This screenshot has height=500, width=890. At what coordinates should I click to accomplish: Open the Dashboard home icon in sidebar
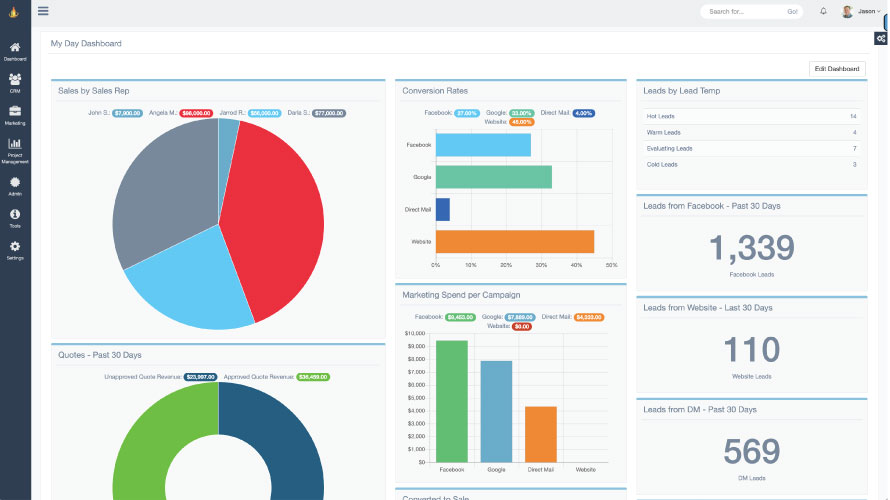tap(15, 47)
